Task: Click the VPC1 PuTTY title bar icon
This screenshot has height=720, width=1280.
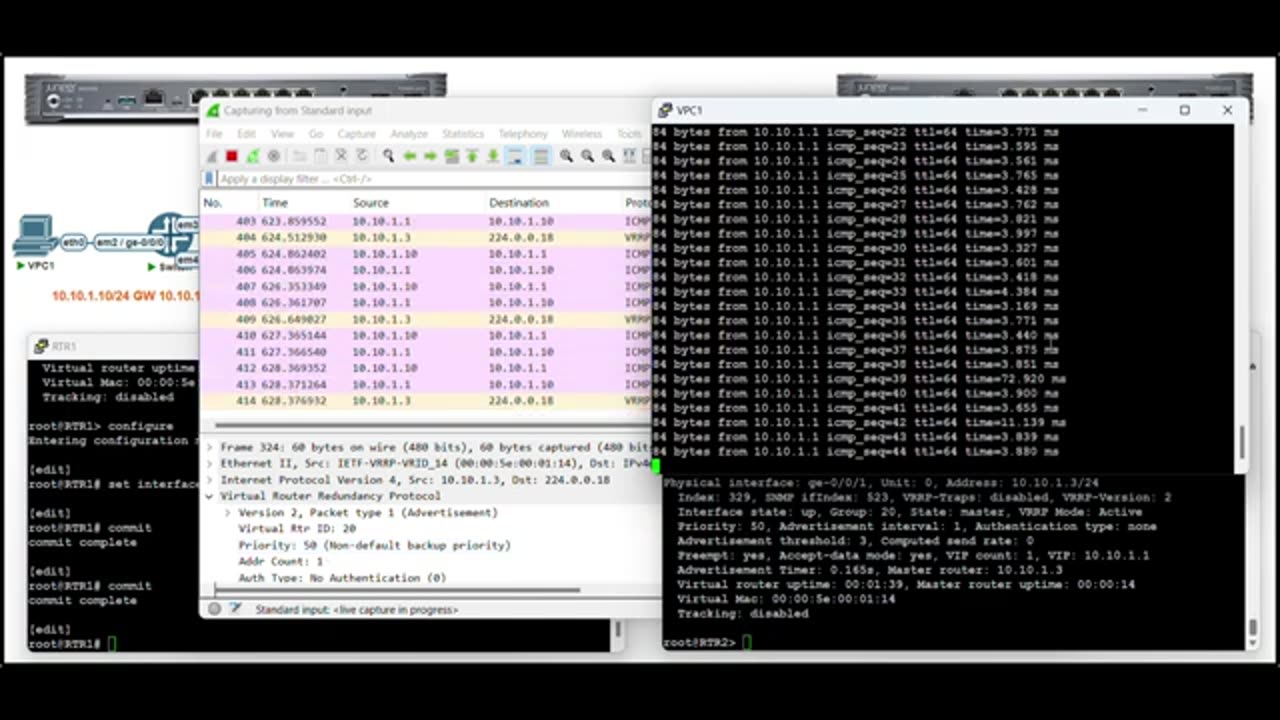Action: tap(665, 110)
